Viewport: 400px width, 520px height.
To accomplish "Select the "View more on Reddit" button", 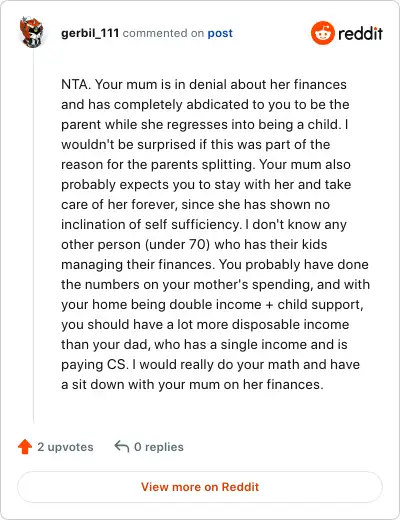I will pyautogui.click(x=200, y=487).
